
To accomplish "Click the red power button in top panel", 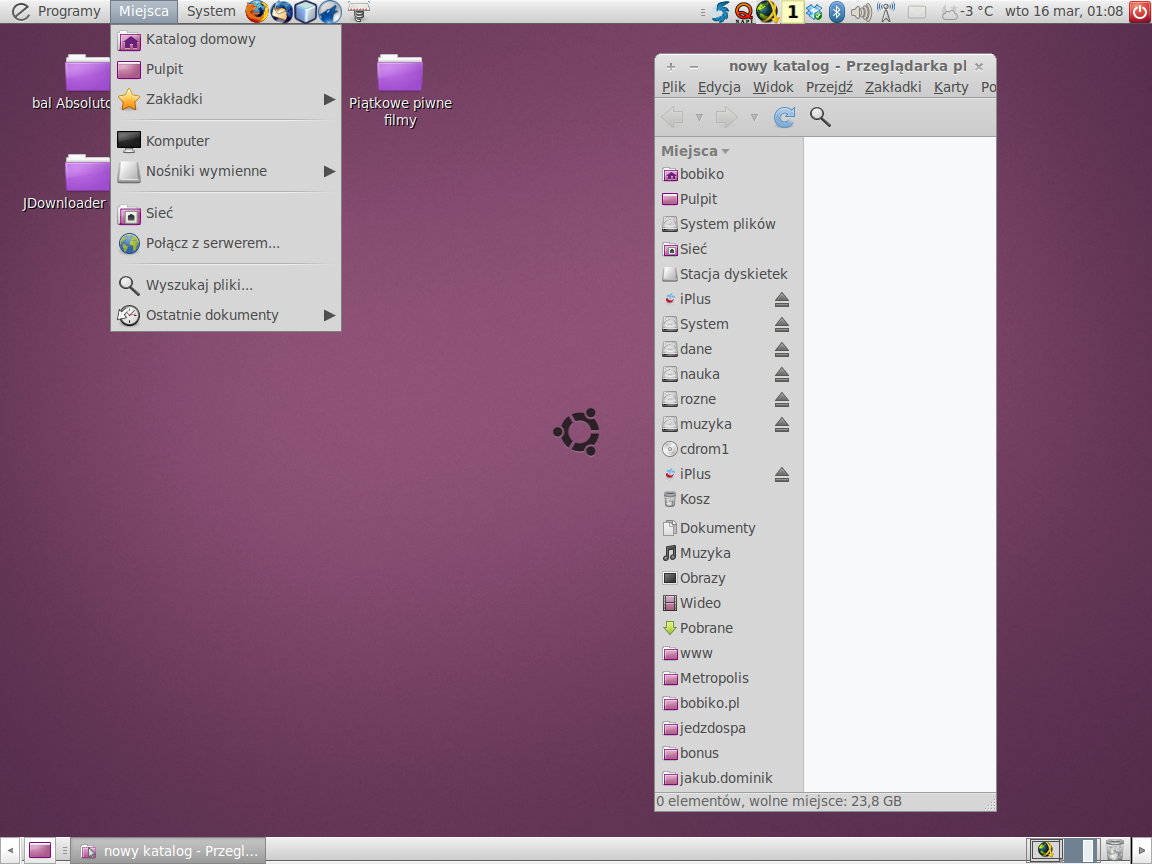I will pos(1140,12).
